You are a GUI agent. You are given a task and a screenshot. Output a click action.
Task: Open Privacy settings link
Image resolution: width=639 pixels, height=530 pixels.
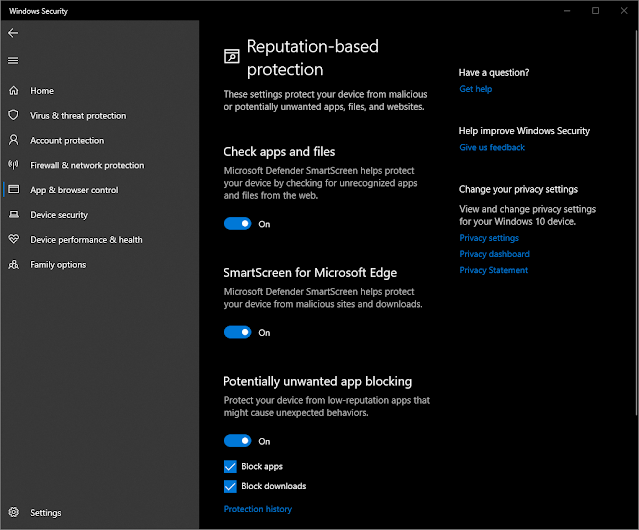(x=489, y=238)
